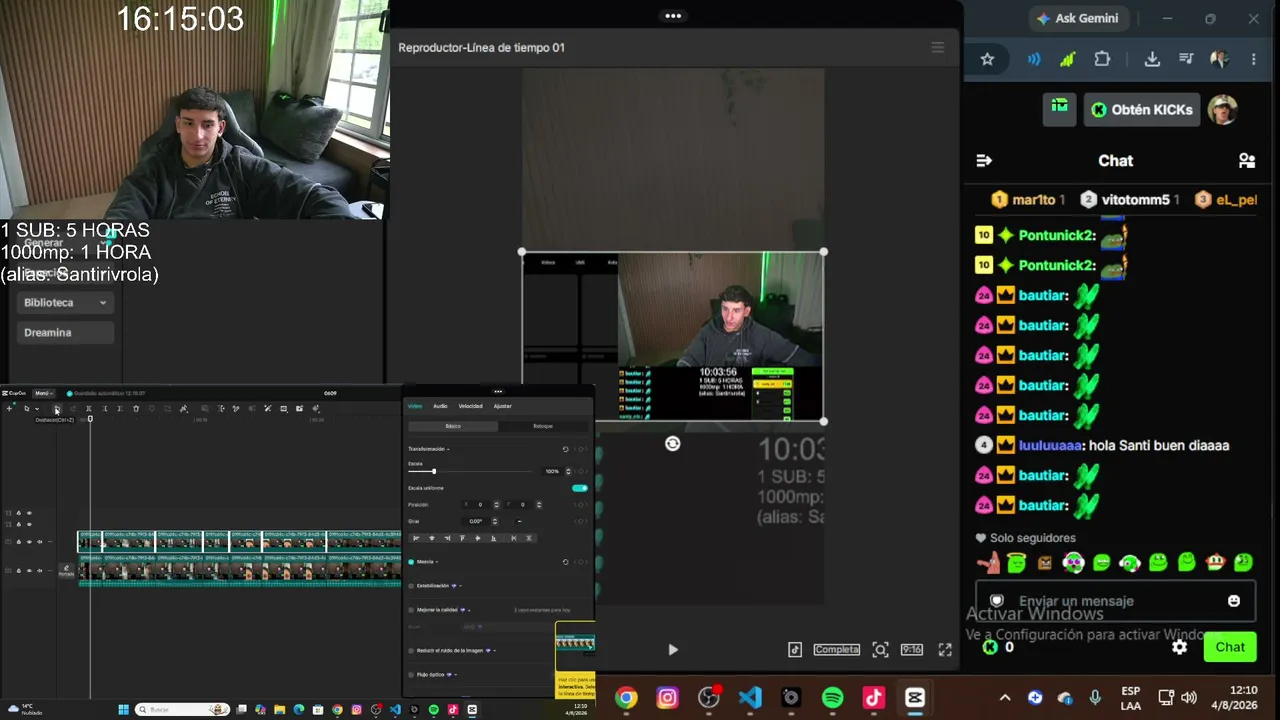Click the Portada cover button on the timeline
Viewport: 1280px width, 720px height.
point(66,570)
